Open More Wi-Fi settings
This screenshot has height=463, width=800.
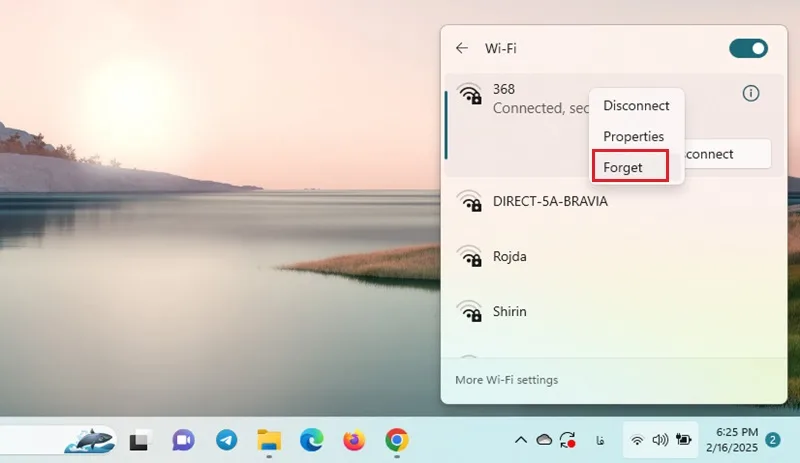pyautogui.click(x=506, y=380)
